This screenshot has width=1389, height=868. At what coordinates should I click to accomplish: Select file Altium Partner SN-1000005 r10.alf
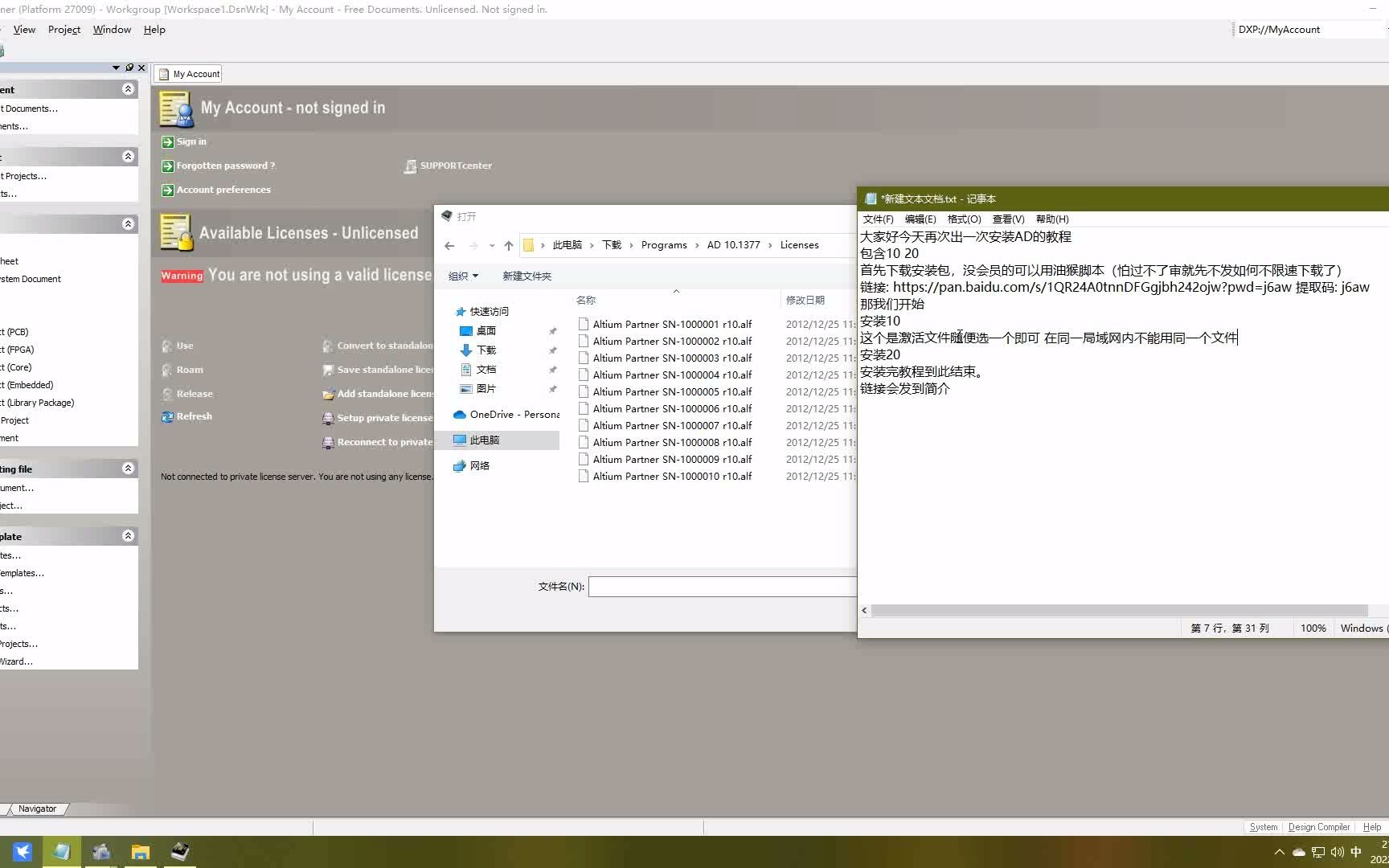[x=665, y=392]
